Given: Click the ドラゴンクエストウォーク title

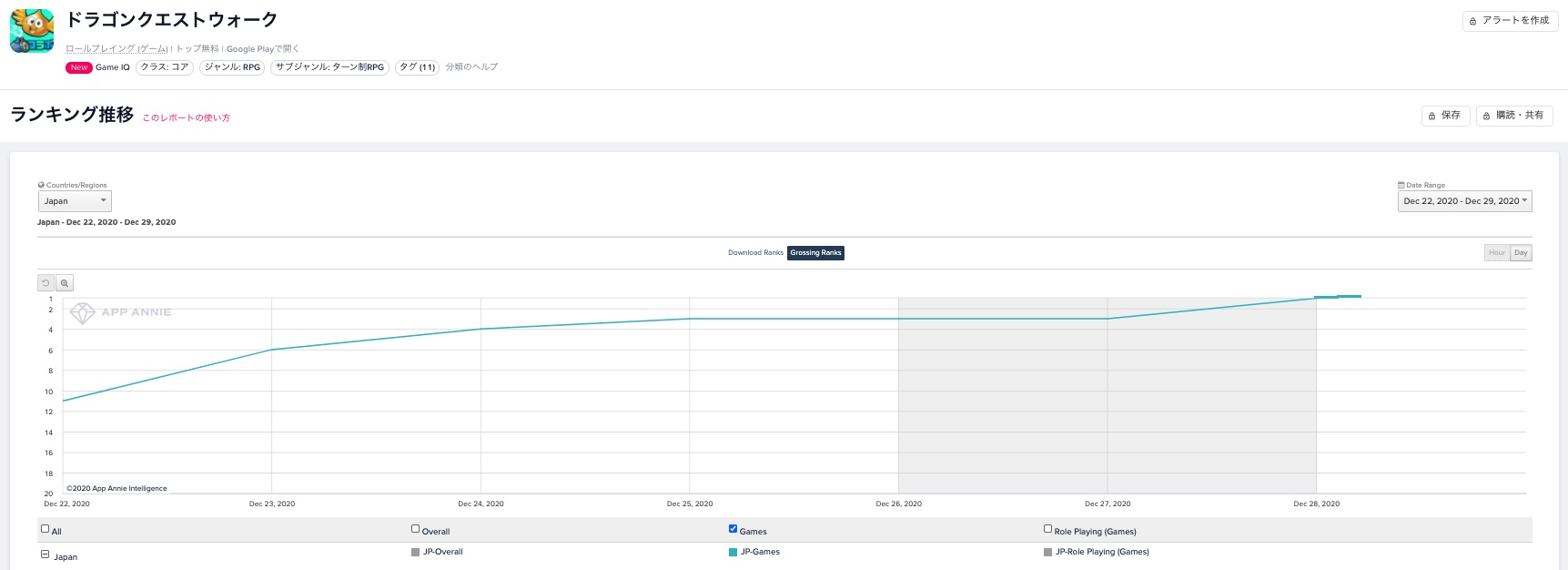Looking at the screenshot, I should coord(172,20).
